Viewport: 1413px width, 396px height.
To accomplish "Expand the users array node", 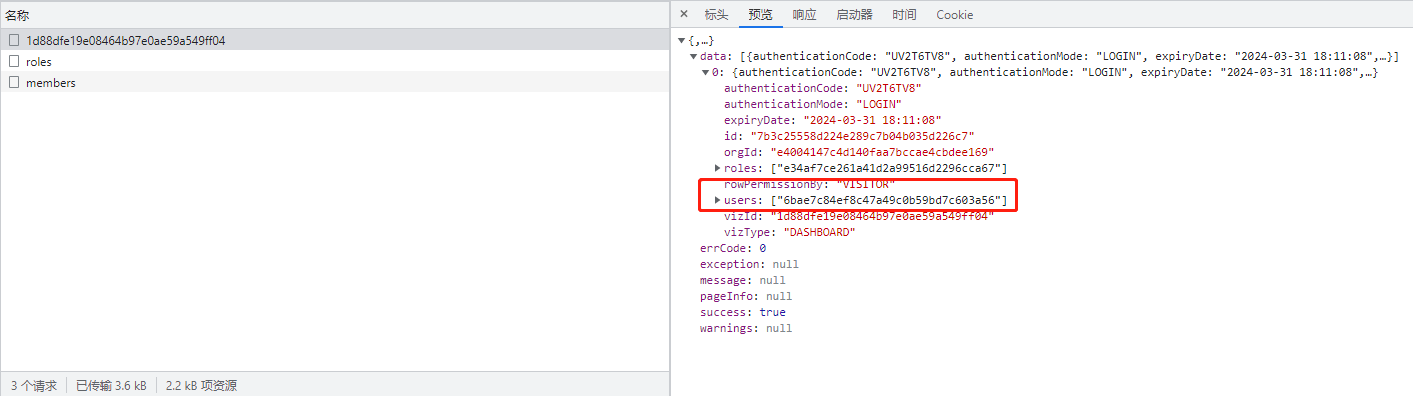I will [x=717, y=200].
